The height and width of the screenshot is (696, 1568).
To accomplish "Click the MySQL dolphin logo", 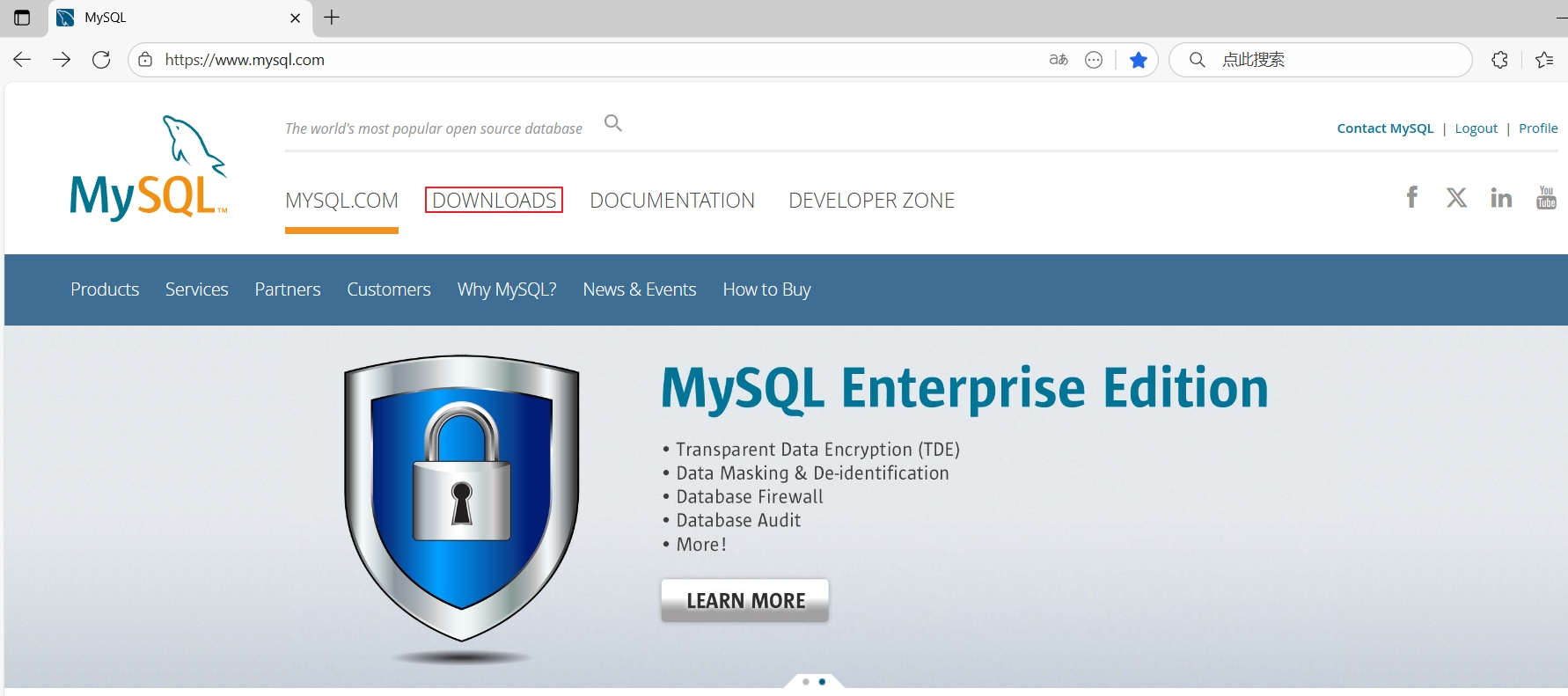I will pyautogui.click(x=149, y=168).
